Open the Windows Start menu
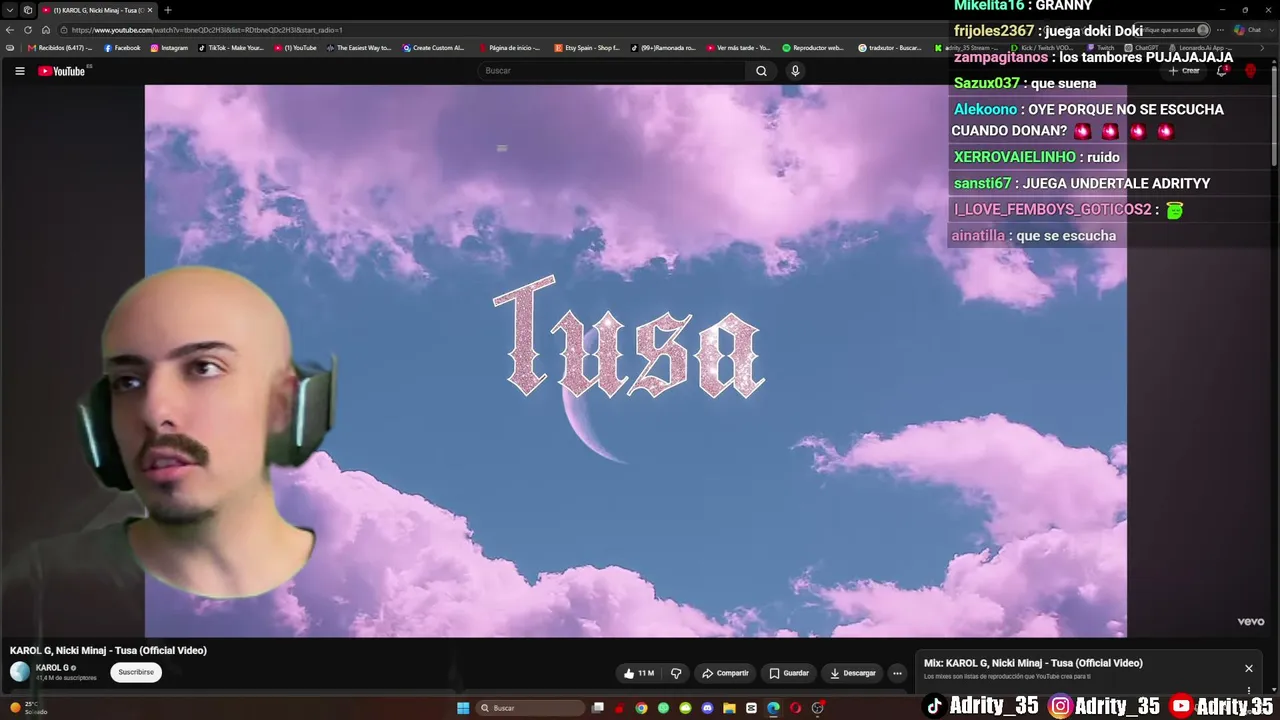 [463, 708]
